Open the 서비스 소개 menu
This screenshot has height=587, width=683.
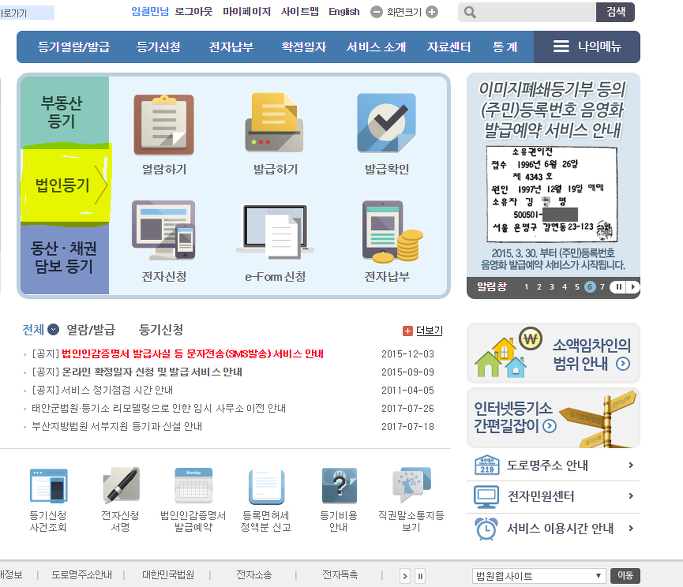376,47
